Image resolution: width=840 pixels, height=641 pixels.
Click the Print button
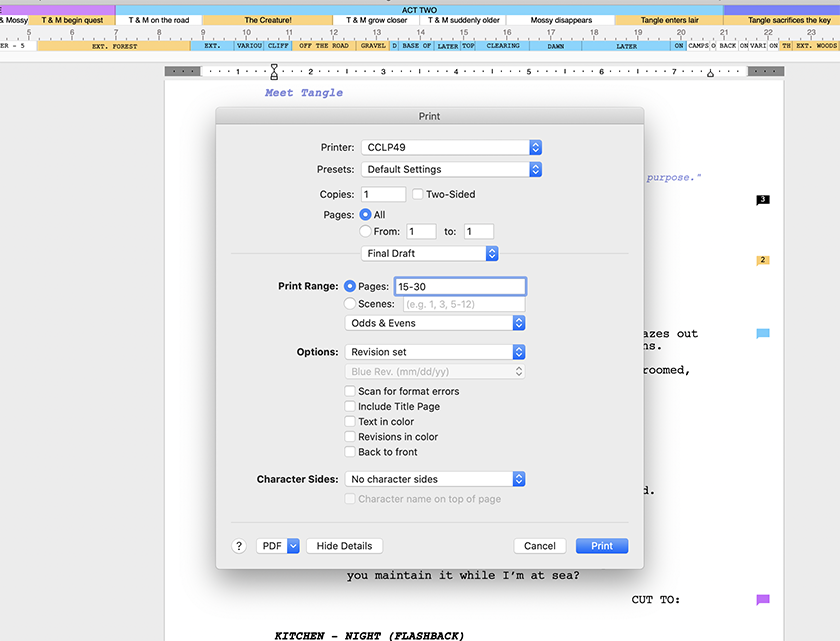(x=602, y=546)
